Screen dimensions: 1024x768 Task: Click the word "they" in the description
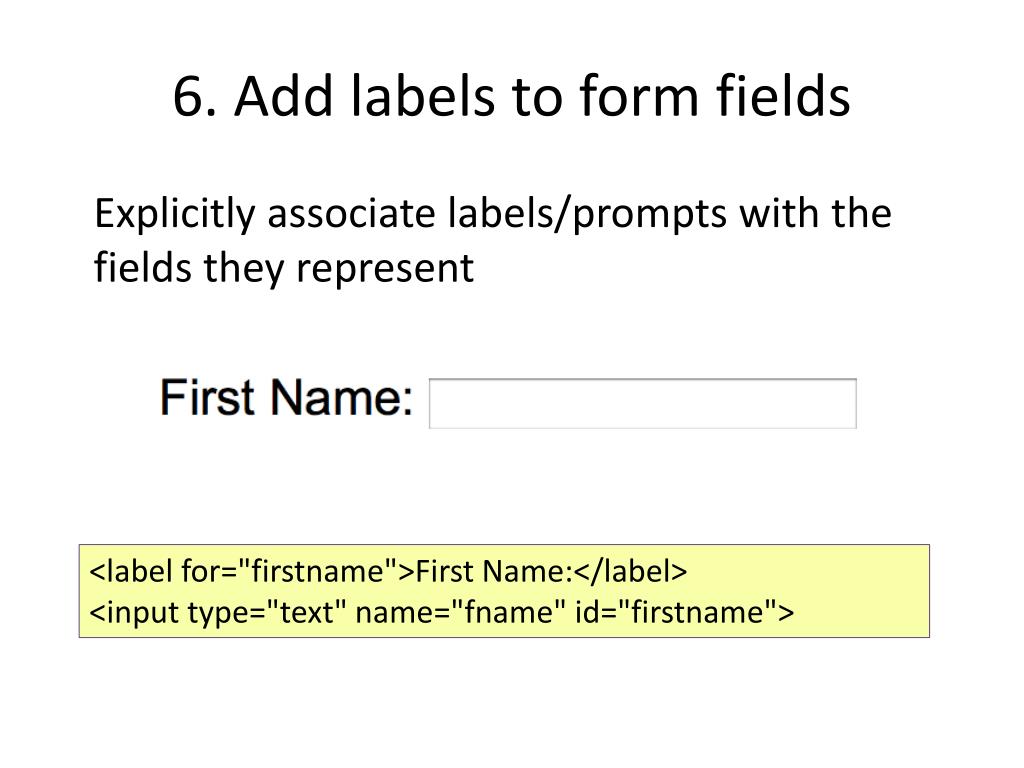pos(244,269)
